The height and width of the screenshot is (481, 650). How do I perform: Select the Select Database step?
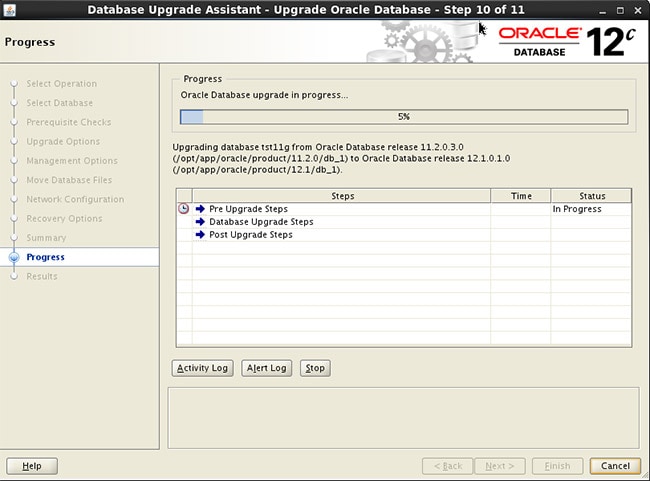[60, 103]
